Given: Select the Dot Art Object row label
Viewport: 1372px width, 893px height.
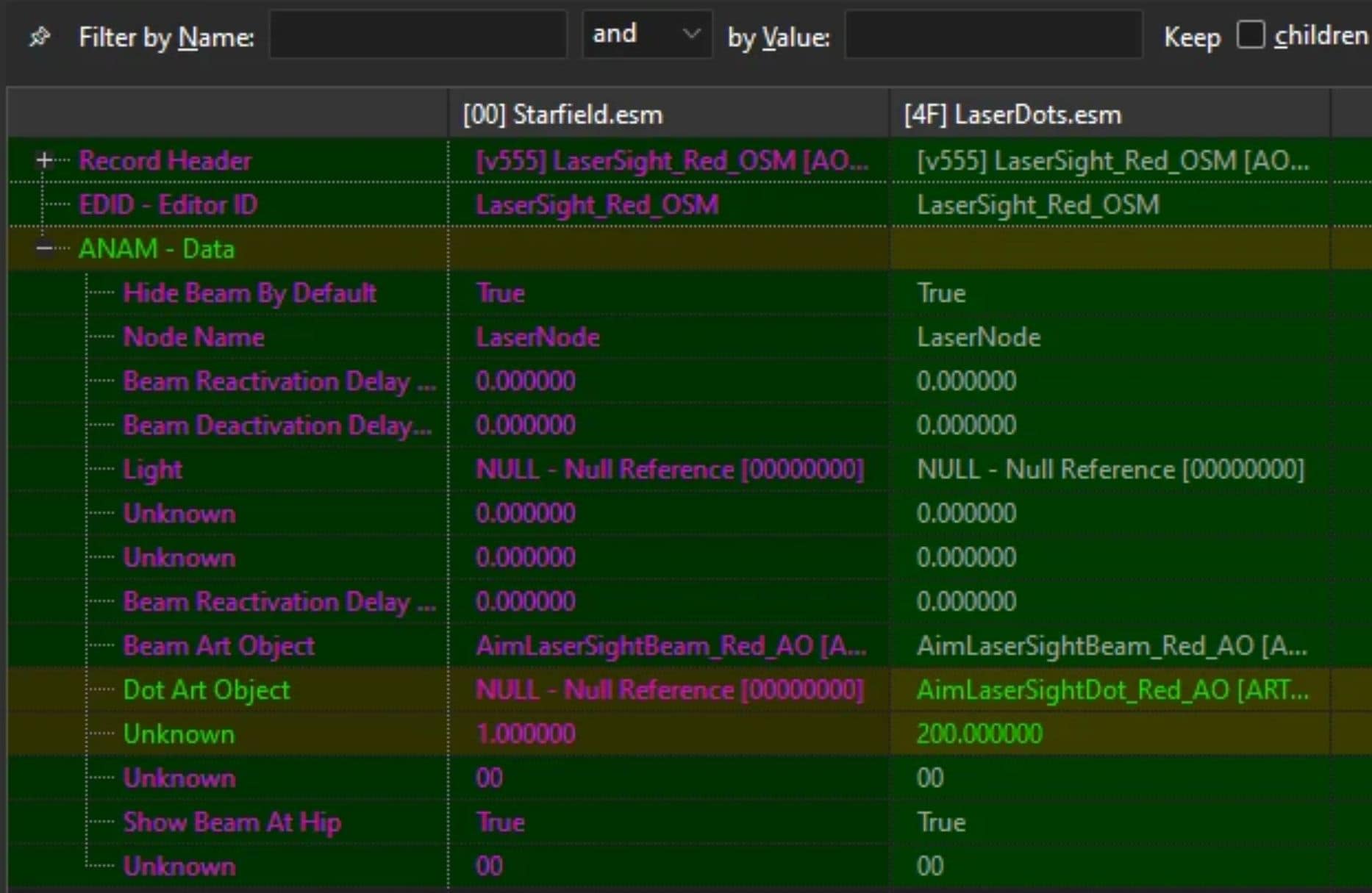Looking at the screenshot, I should (206, 690).
